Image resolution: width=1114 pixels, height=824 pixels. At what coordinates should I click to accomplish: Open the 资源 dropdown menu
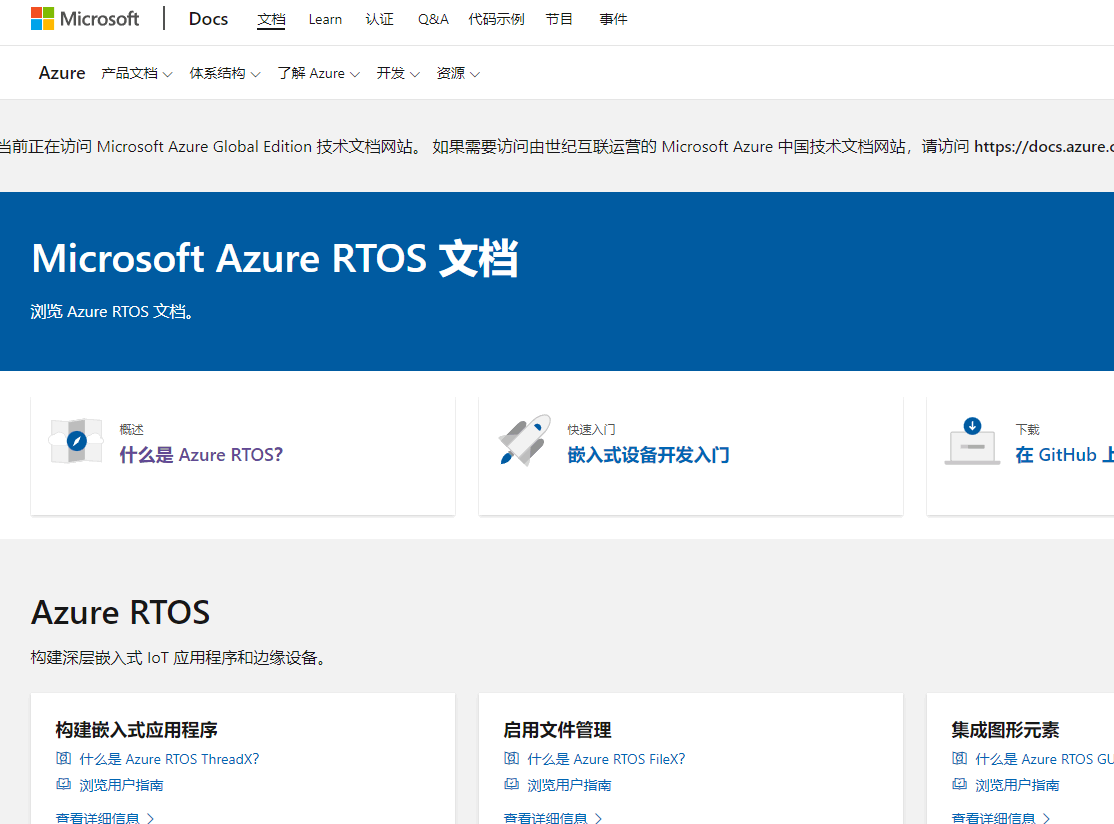click(x=458, y=73)
